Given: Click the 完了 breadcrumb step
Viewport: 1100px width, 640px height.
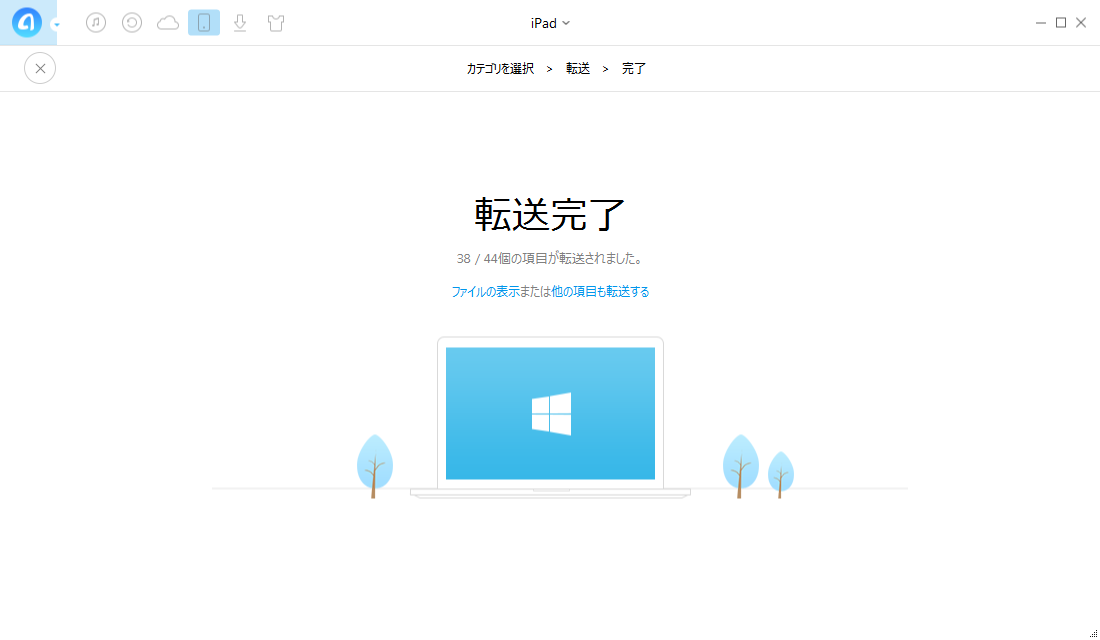Looking at the screenshot, I should tap(633, 69).
